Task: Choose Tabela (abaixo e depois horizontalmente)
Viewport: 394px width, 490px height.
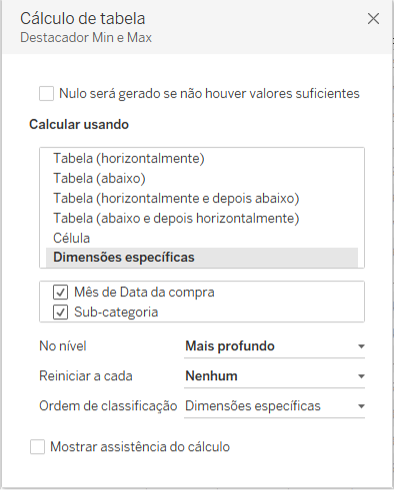Action: (x=202, y=218)
